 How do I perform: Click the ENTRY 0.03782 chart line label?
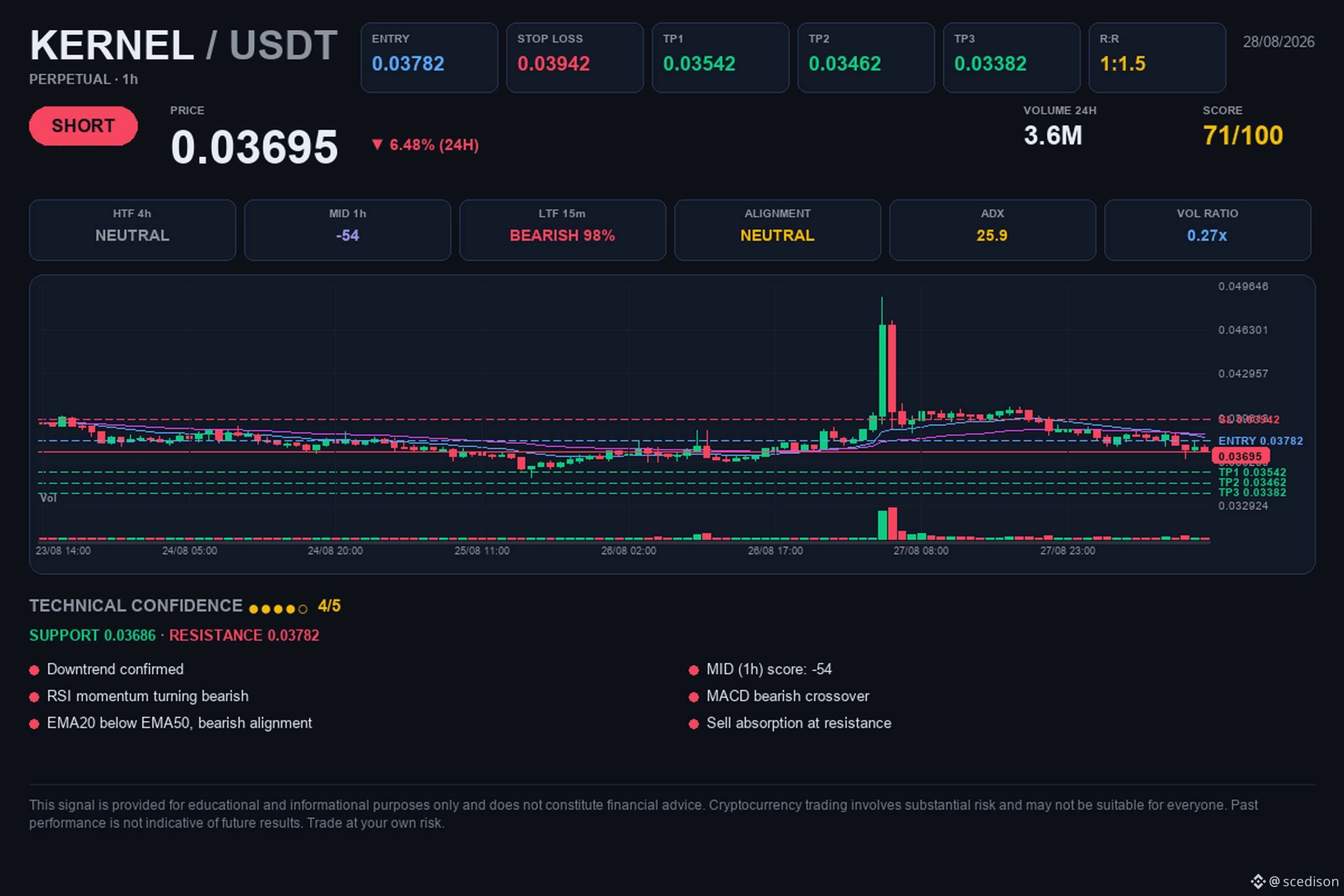(x=1261, y=441)
